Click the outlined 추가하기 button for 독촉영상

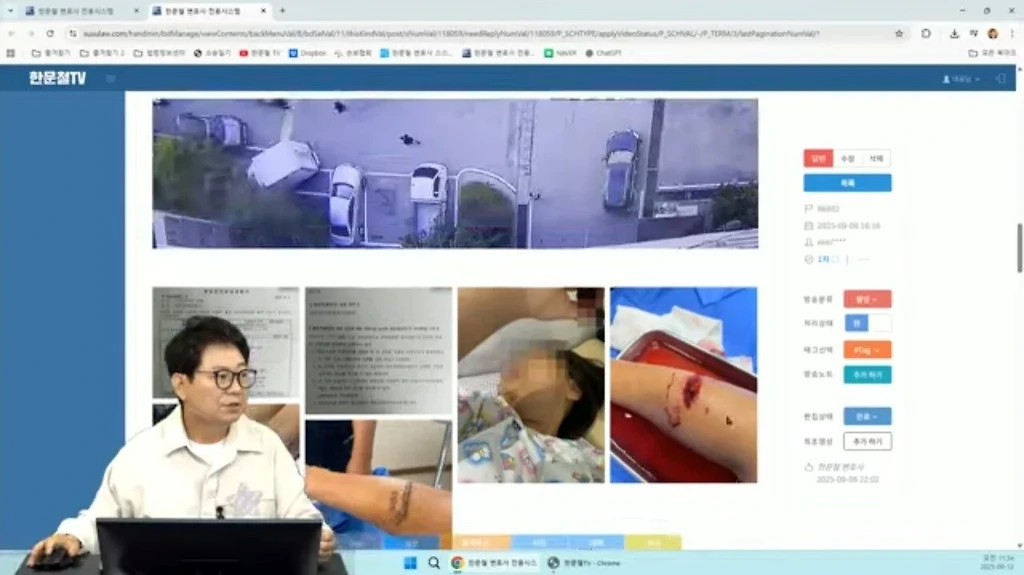[x=867, y=442]
